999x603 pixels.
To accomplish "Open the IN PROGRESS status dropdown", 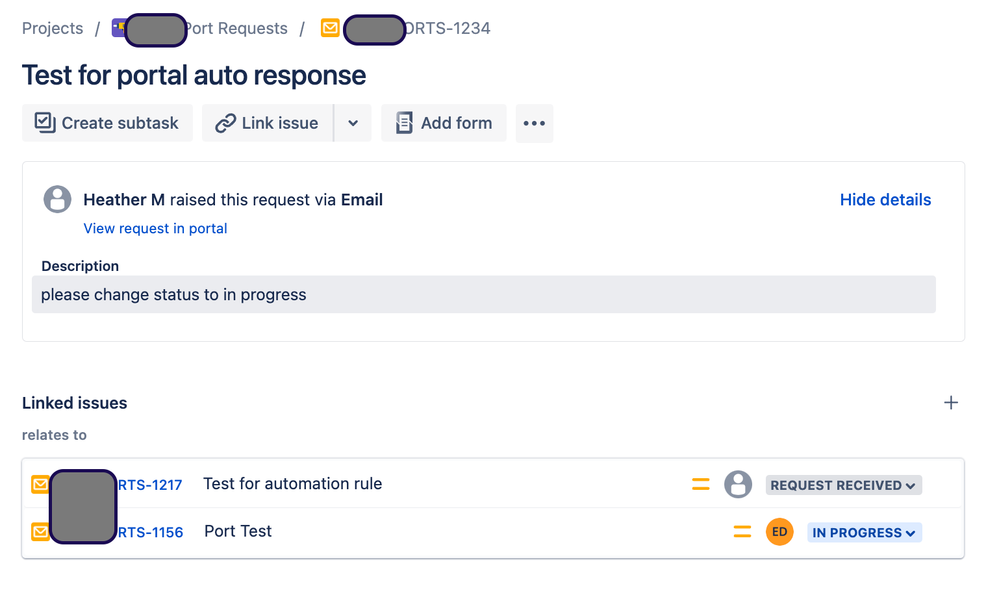I will (x=864, y=531).
